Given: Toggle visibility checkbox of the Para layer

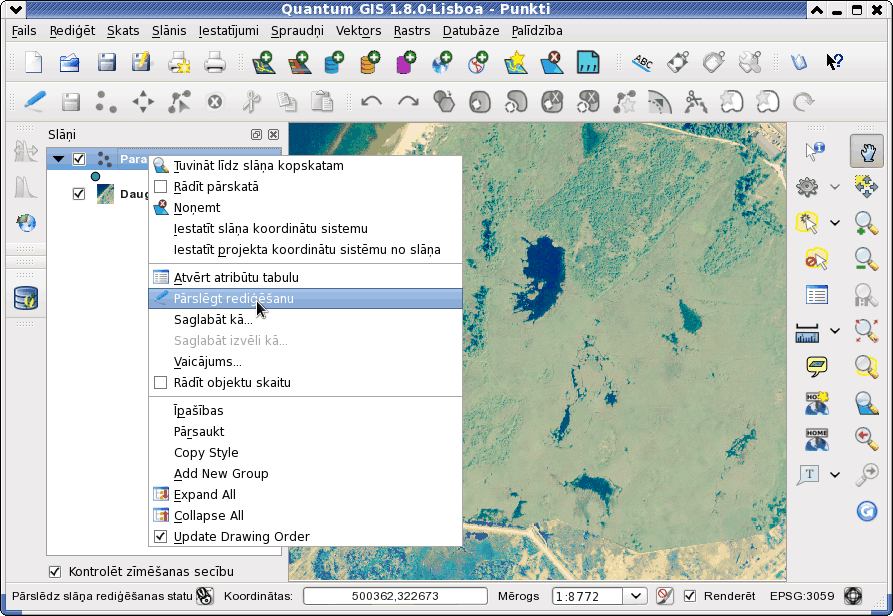Looking at the screenshot, I should tap(79, 159).
